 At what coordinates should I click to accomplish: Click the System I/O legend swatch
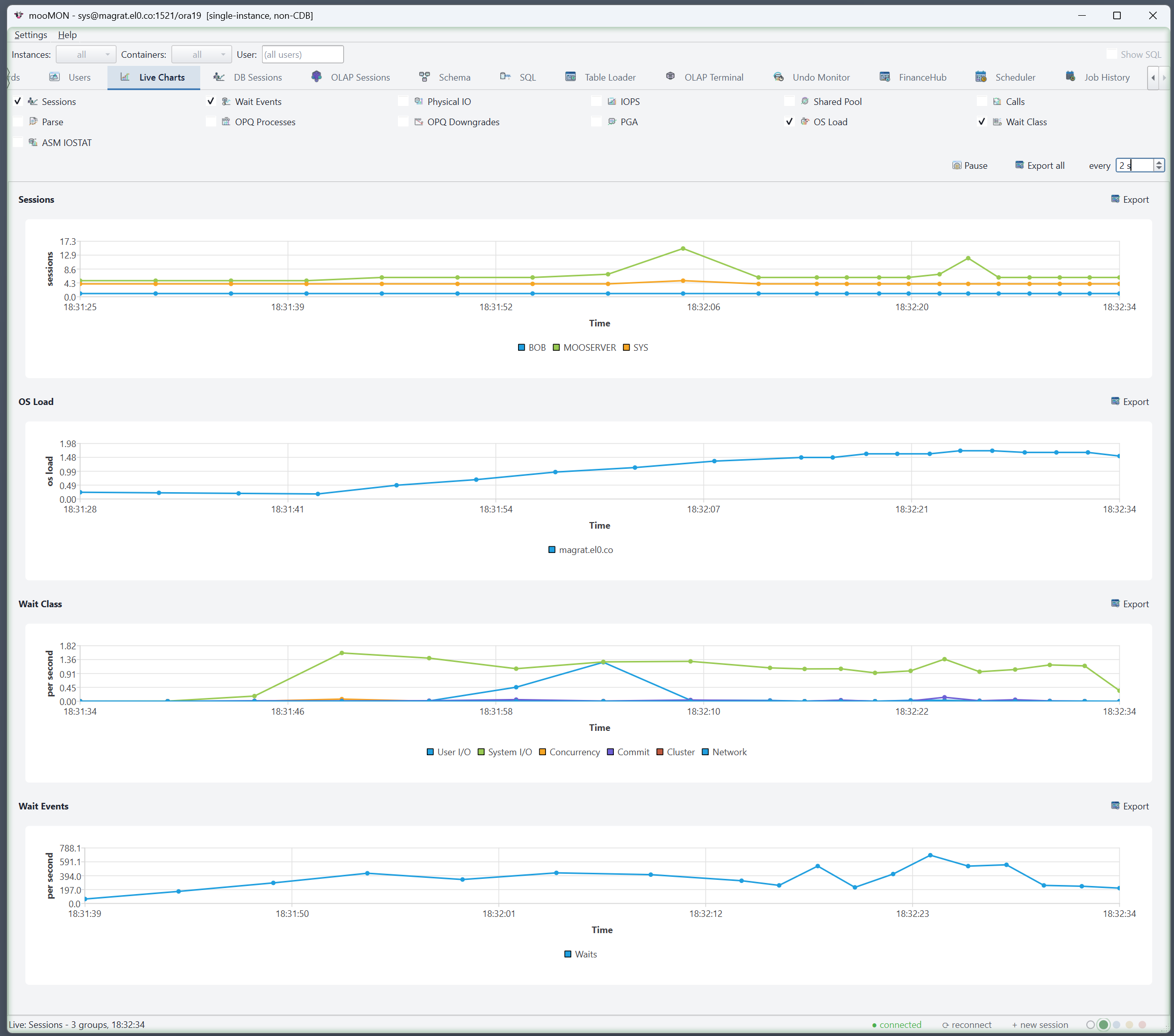coord(482,752)
